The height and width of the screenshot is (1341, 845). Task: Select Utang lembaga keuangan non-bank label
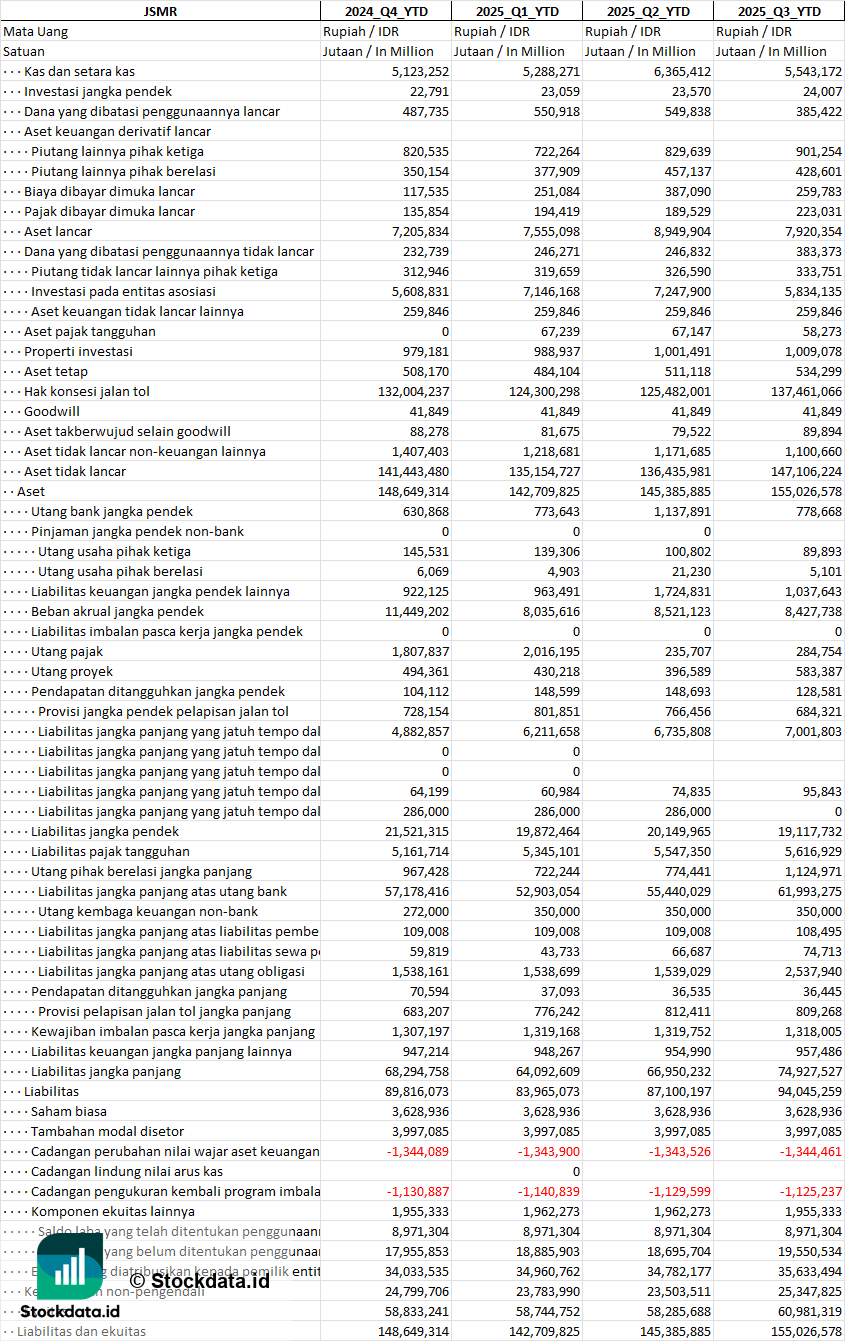point(148,911)
